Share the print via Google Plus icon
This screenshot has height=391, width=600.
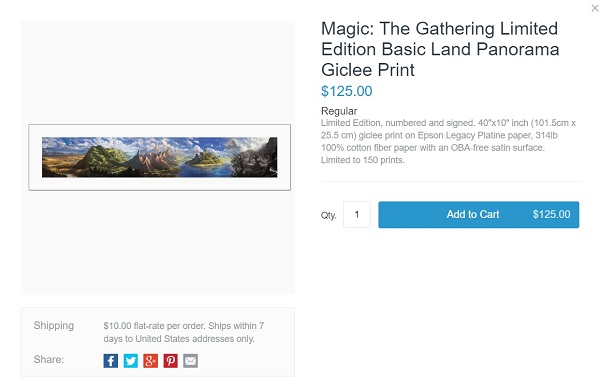(150, 361)
